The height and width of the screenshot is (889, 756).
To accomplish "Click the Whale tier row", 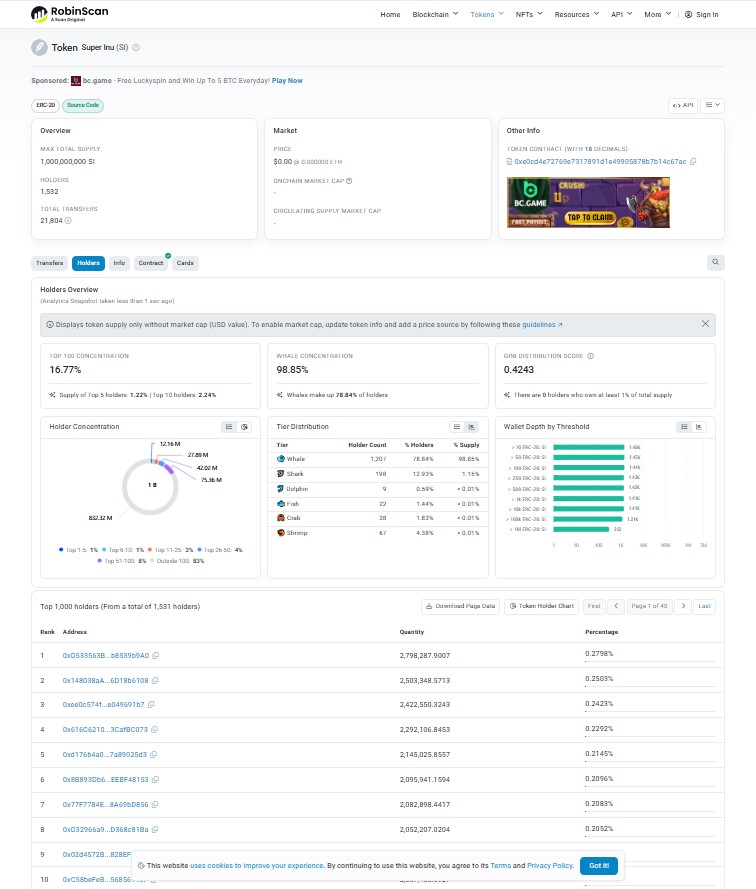I will click(x=378, y=459).
